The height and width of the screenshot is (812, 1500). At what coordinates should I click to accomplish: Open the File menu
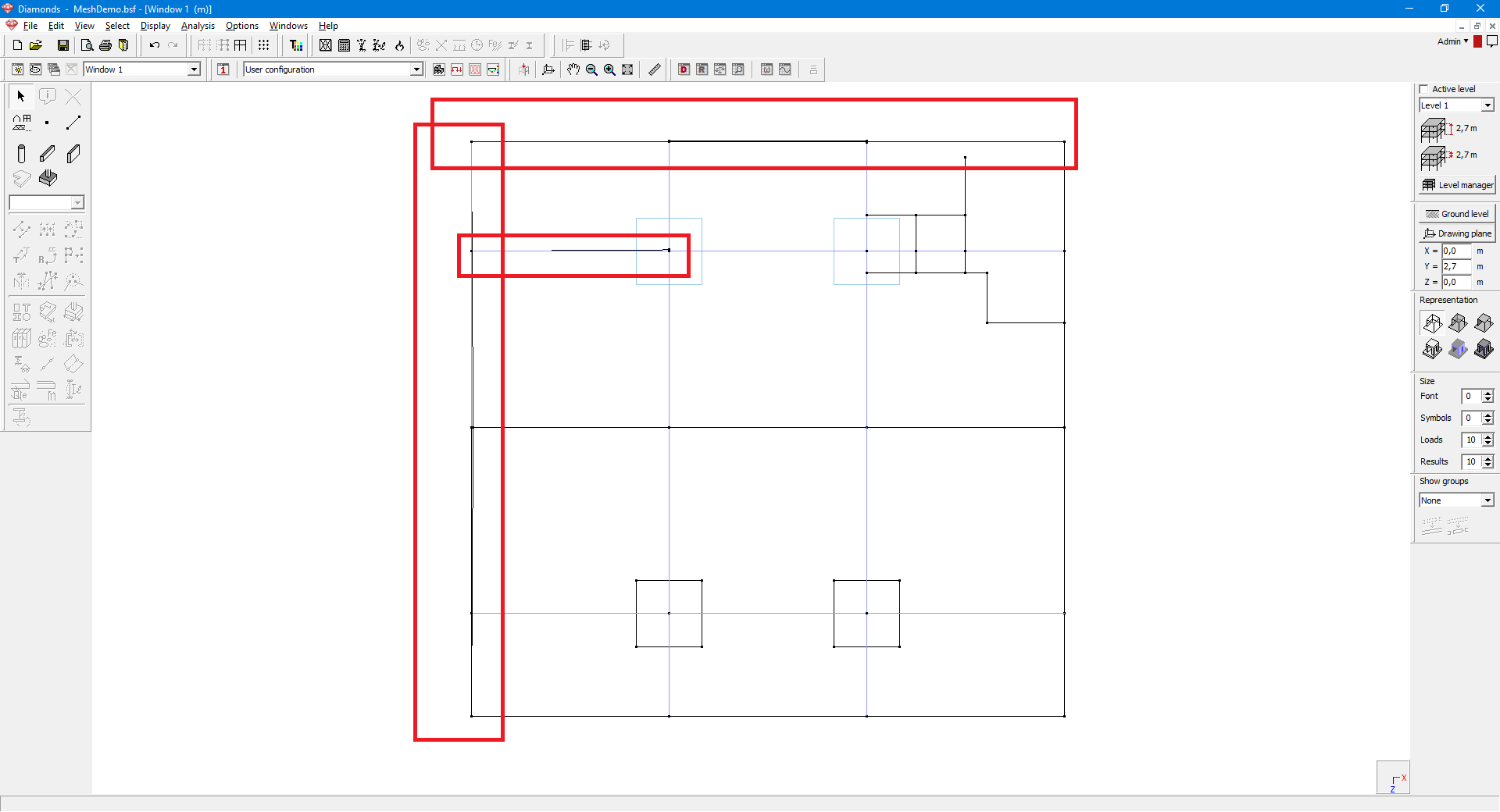30,26
